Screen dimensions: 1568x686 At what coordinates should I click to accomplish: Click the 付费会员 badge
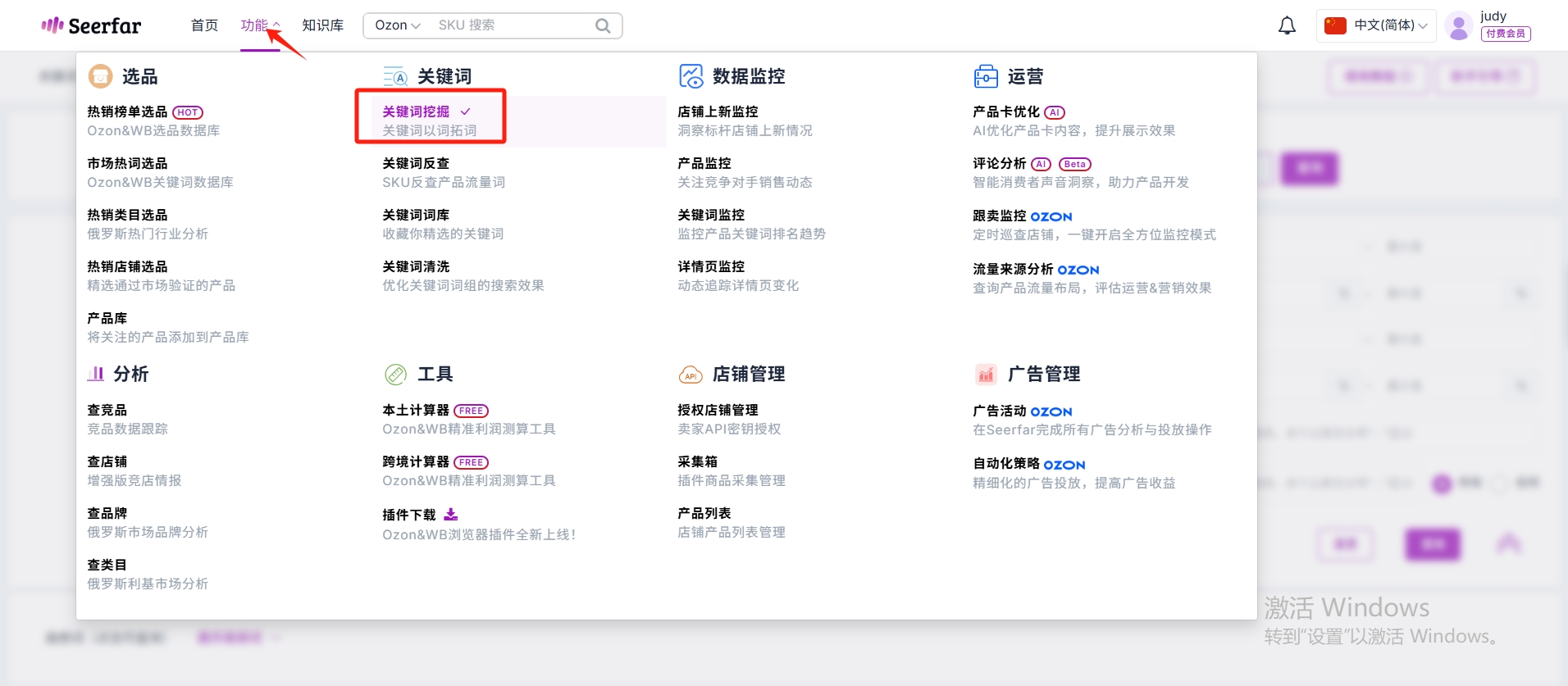click(1506, 34)
